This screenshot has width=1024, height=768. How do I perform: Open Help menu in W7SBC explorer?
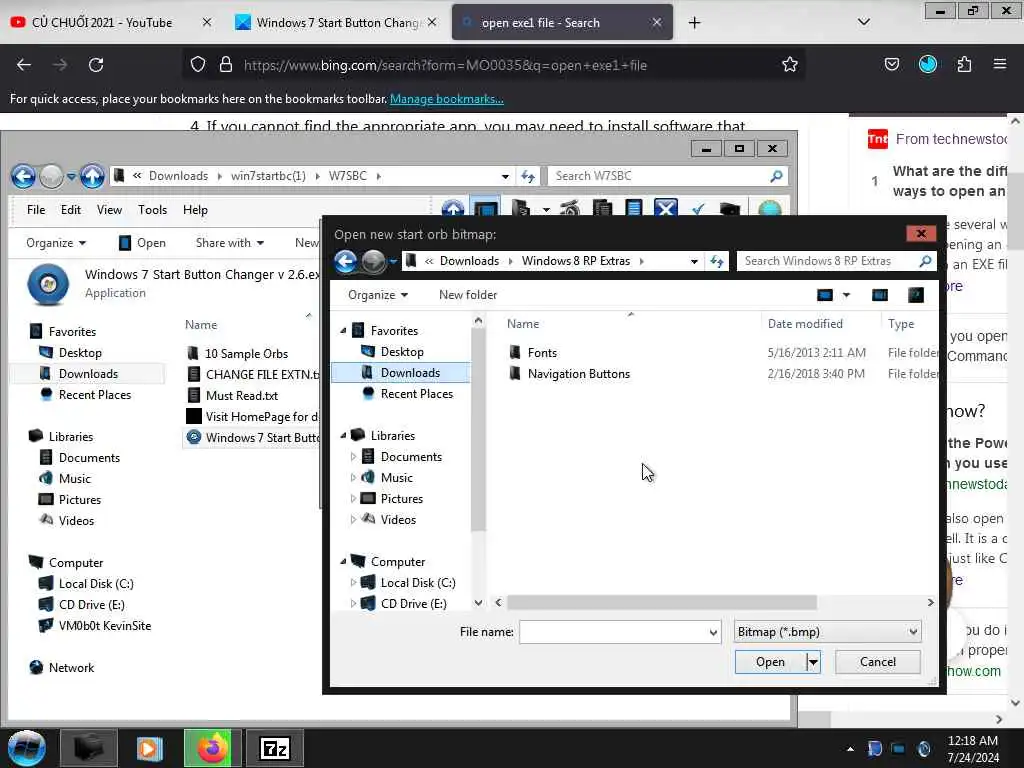pos(195,210)
